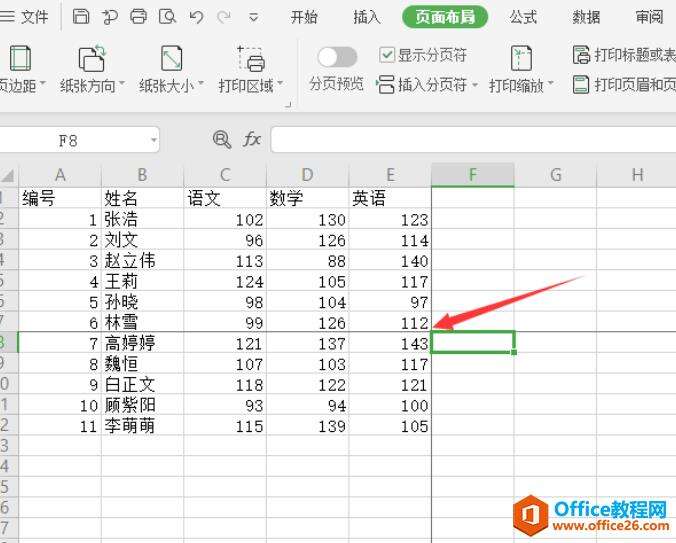Select column B header
This screenshot has width=676, height=543.
[x=142, y=175]
